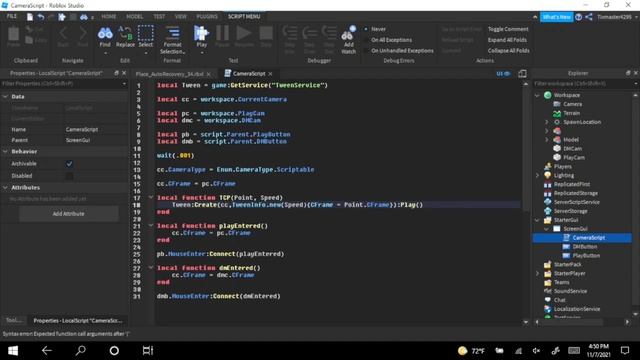Click the Format Selection icon
The image size is (640, 360).
172,33
